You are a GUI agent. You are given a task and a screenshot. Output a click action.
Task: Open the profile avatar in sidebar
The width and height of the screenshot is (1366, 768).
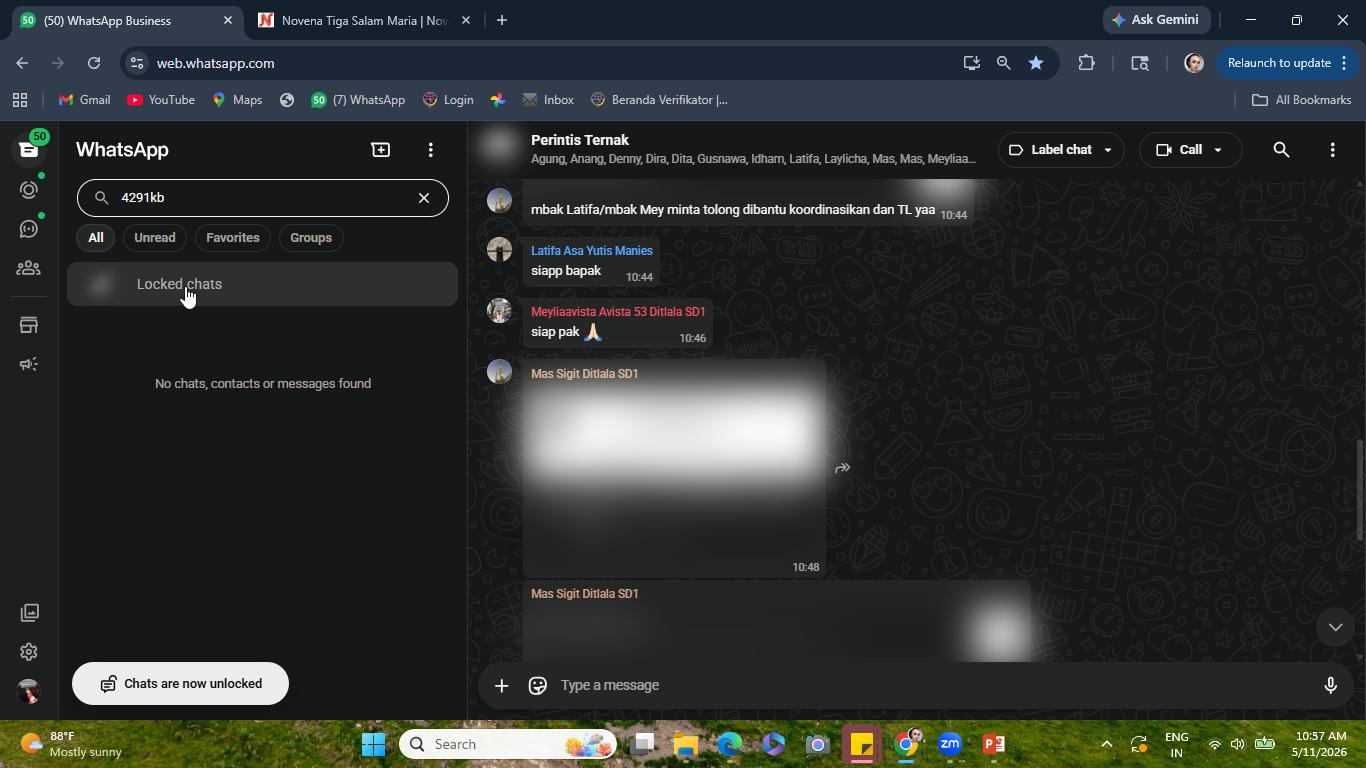coord(28,691)
